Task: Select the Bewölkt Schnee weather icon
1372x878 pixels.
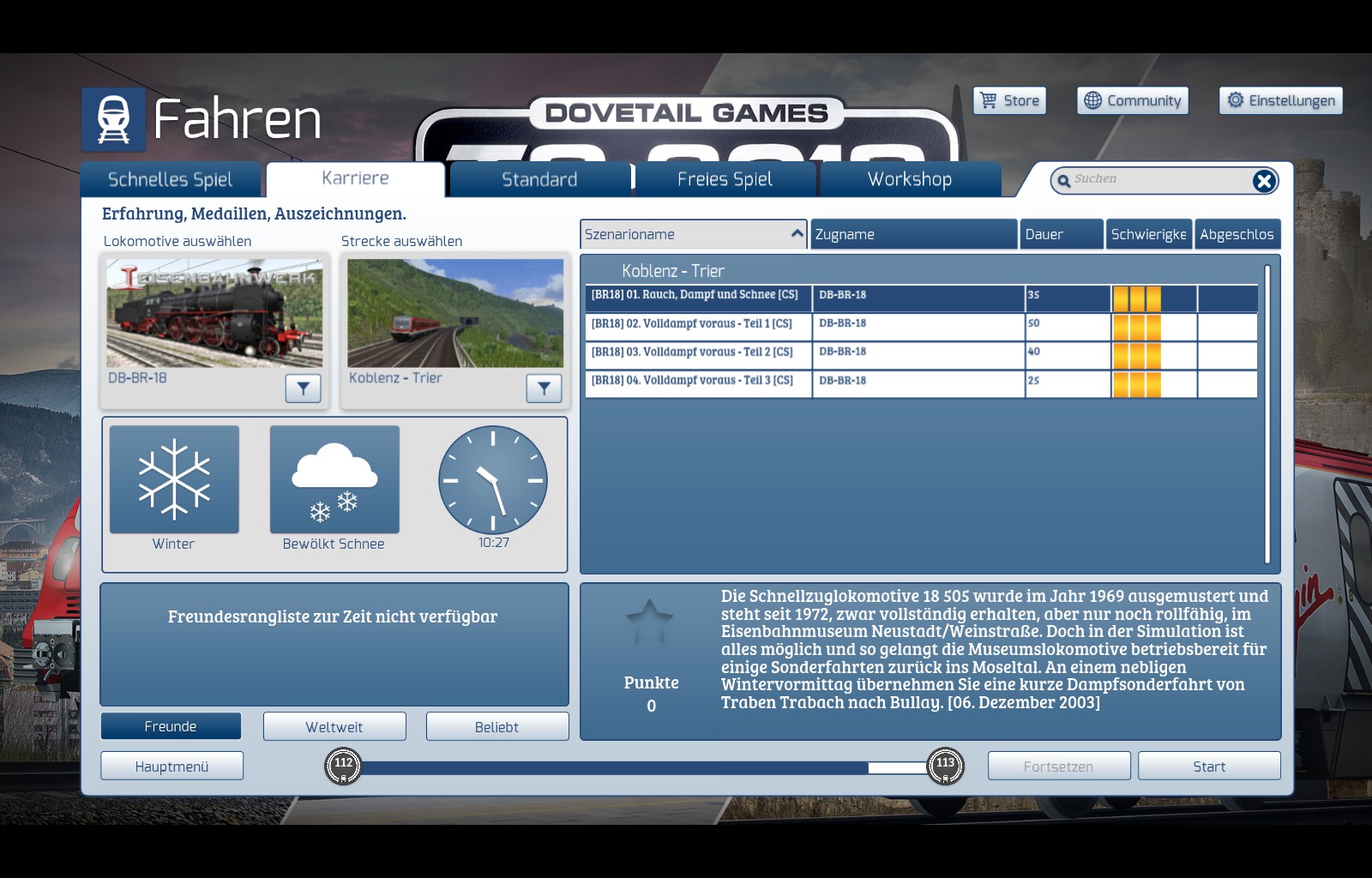Action: pyautogui.click(x=334, y=479)
